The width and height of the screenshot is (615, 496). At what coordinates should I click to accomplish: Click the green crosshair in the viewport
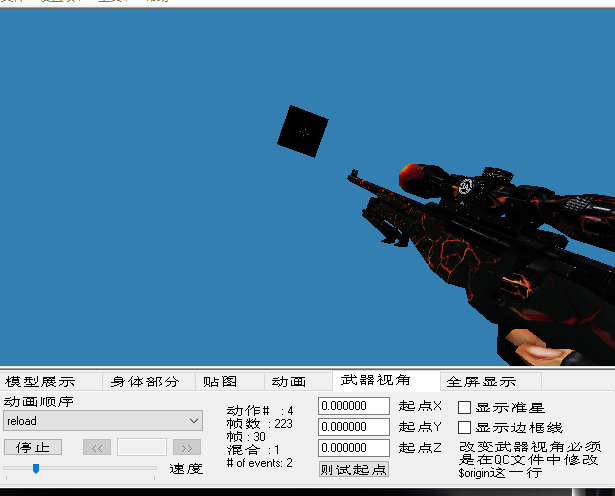[x=304, y=133]
